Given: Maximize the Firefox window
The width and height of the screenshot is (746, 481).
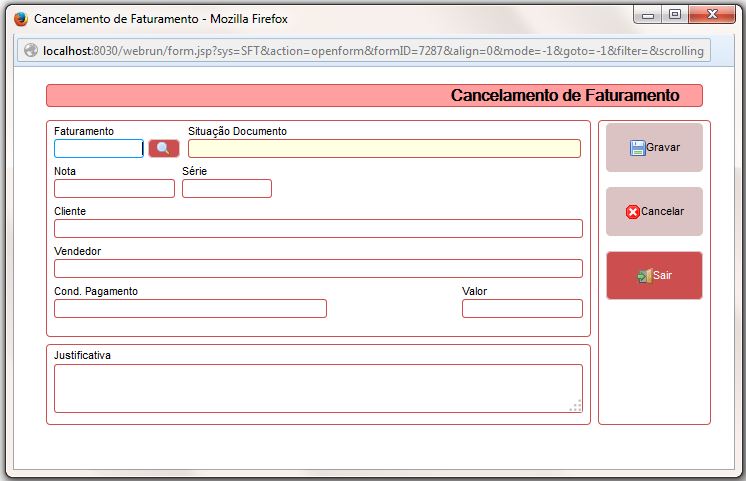Looking at the screenshot, I should tap(675, 14).
